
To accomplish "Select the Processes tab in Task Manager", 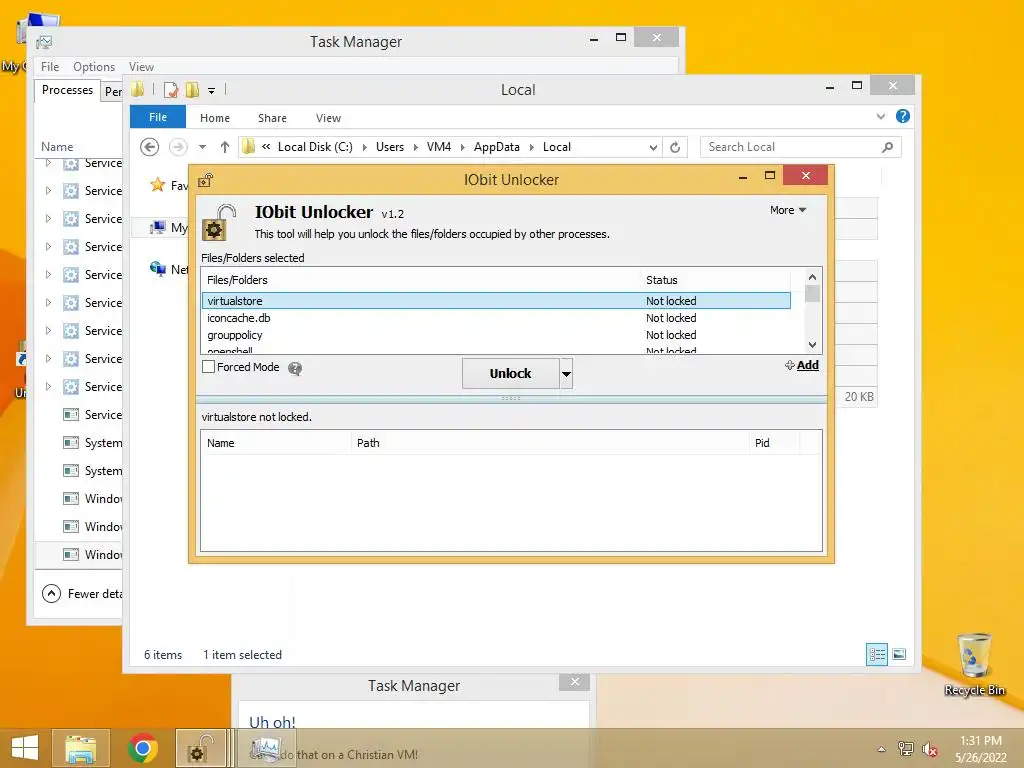I will coord(67,90).
